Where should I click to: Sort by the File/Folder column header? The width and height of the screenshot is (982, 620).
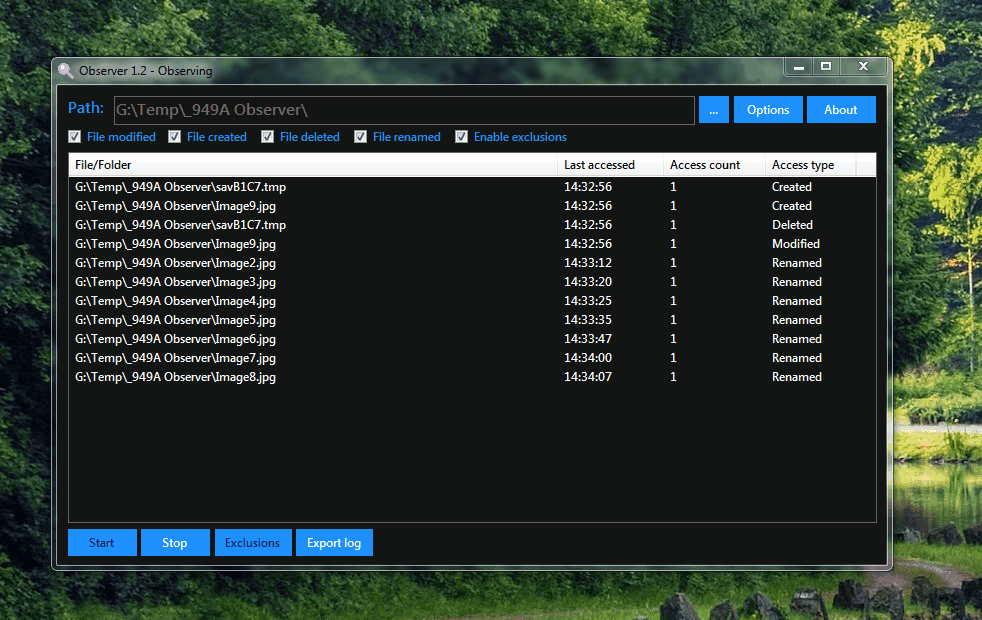pos(313,165)
